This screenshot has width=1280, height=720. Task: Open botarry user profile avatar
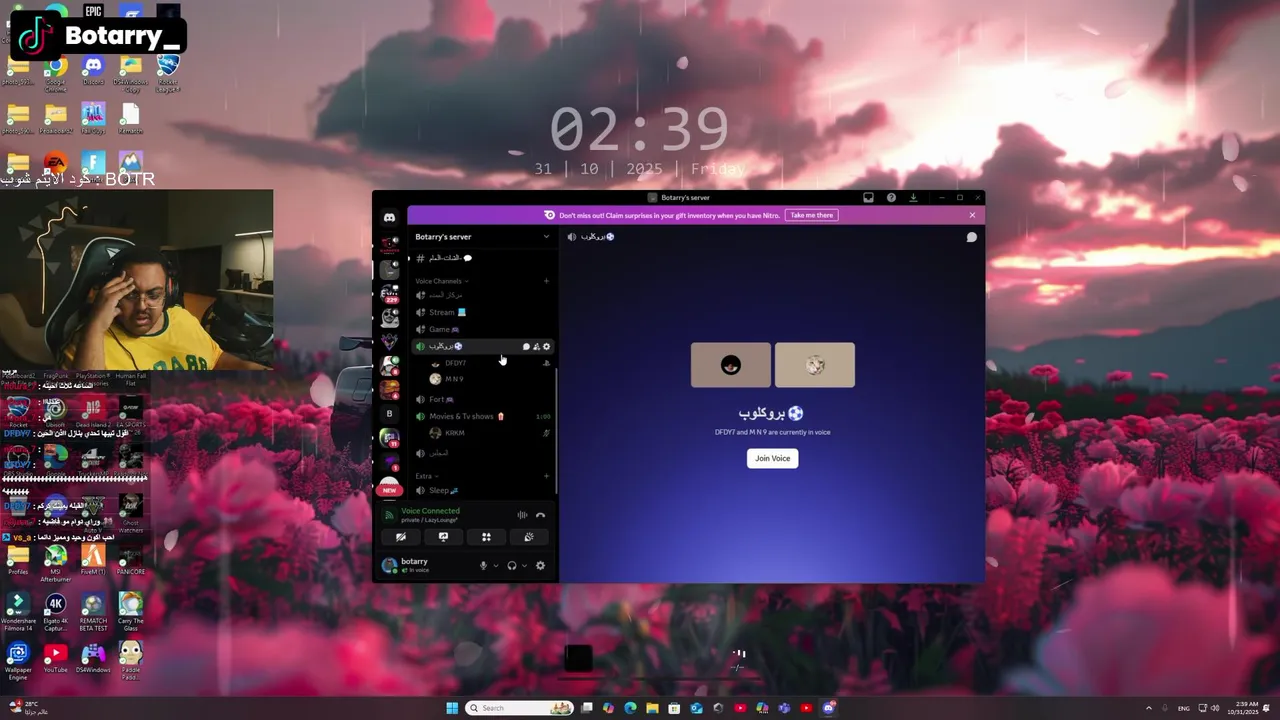click(389, 565)
